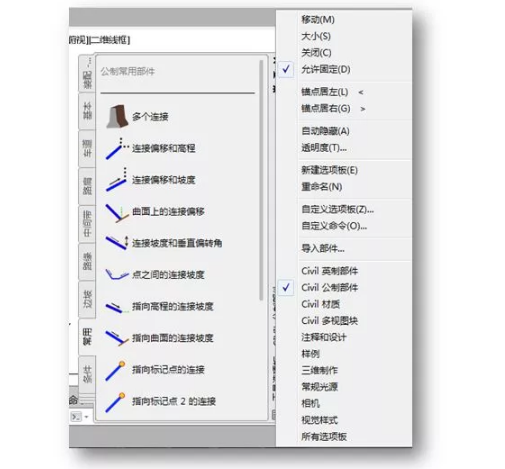
Task: Click the command line prompt icon
Action: pos(76,417)
